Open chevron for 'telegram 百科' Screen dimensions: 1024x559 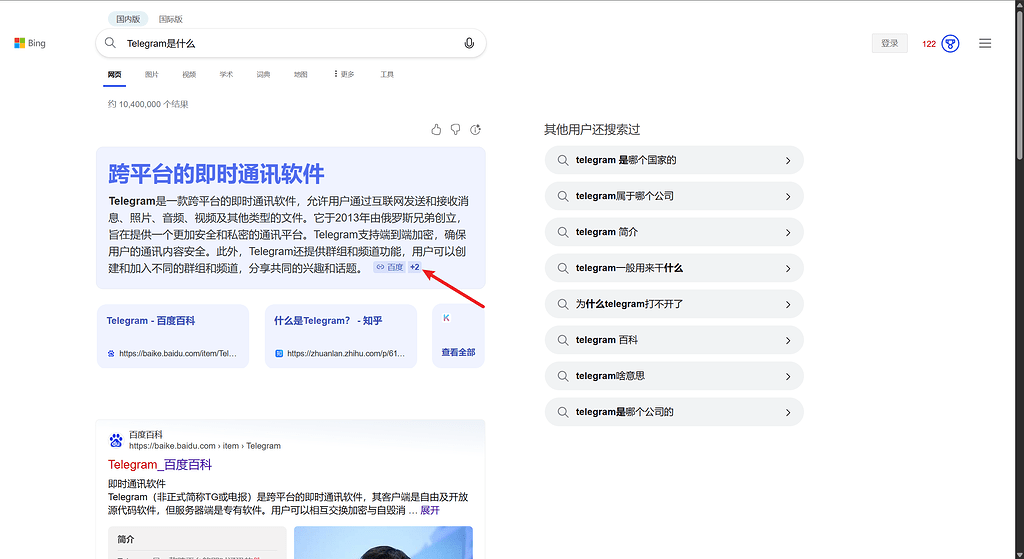coord(788,340)
